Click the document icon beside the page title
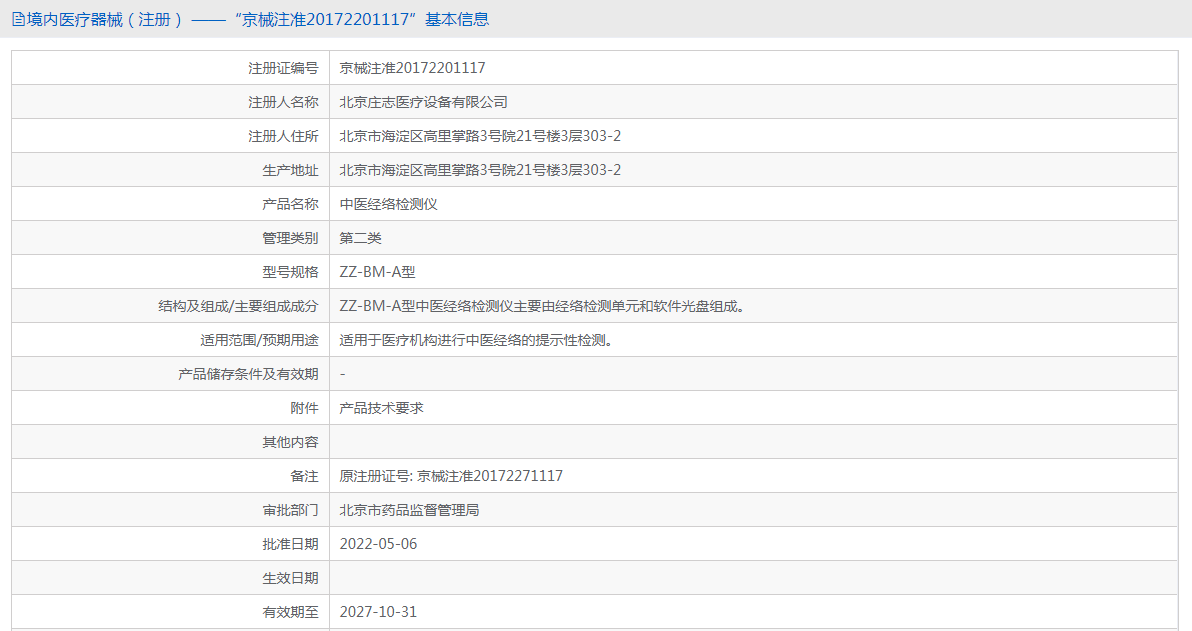This screenshot has width=1192, height=631. click(x=18, y=20)
